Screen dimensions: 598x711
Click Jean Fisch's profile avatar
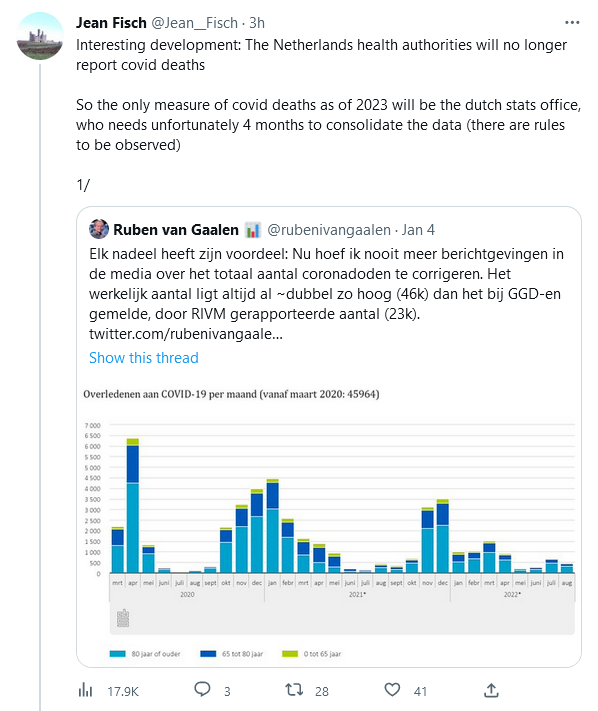40,36
